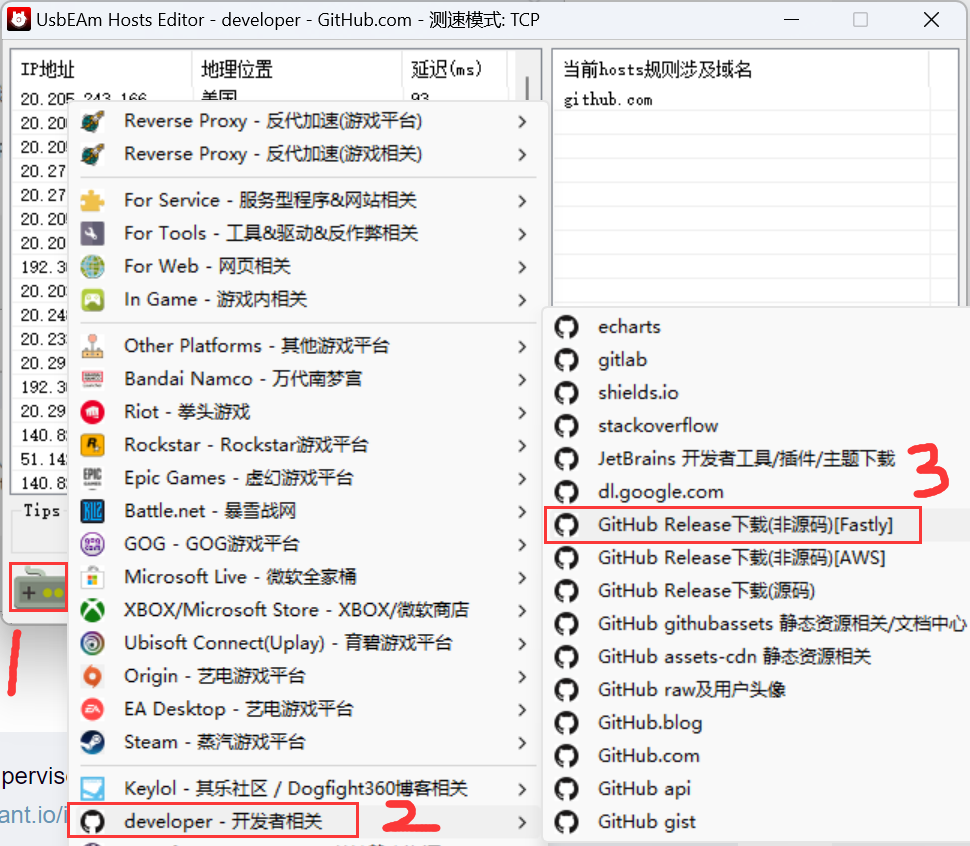970x846 pixels.
Task: Expand the For Web submenu arrow
Action: pyautogui.click(x=523, y=267)
